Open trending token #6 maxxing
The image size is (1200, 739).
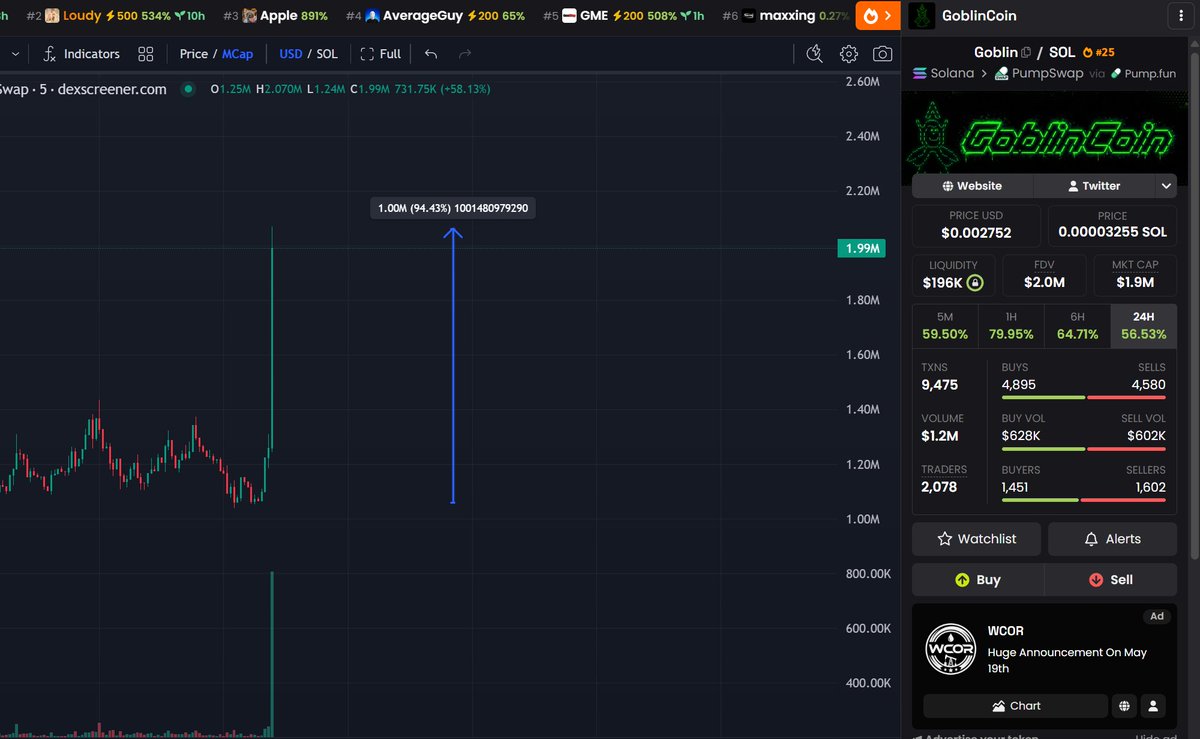(x=785, y=16)
